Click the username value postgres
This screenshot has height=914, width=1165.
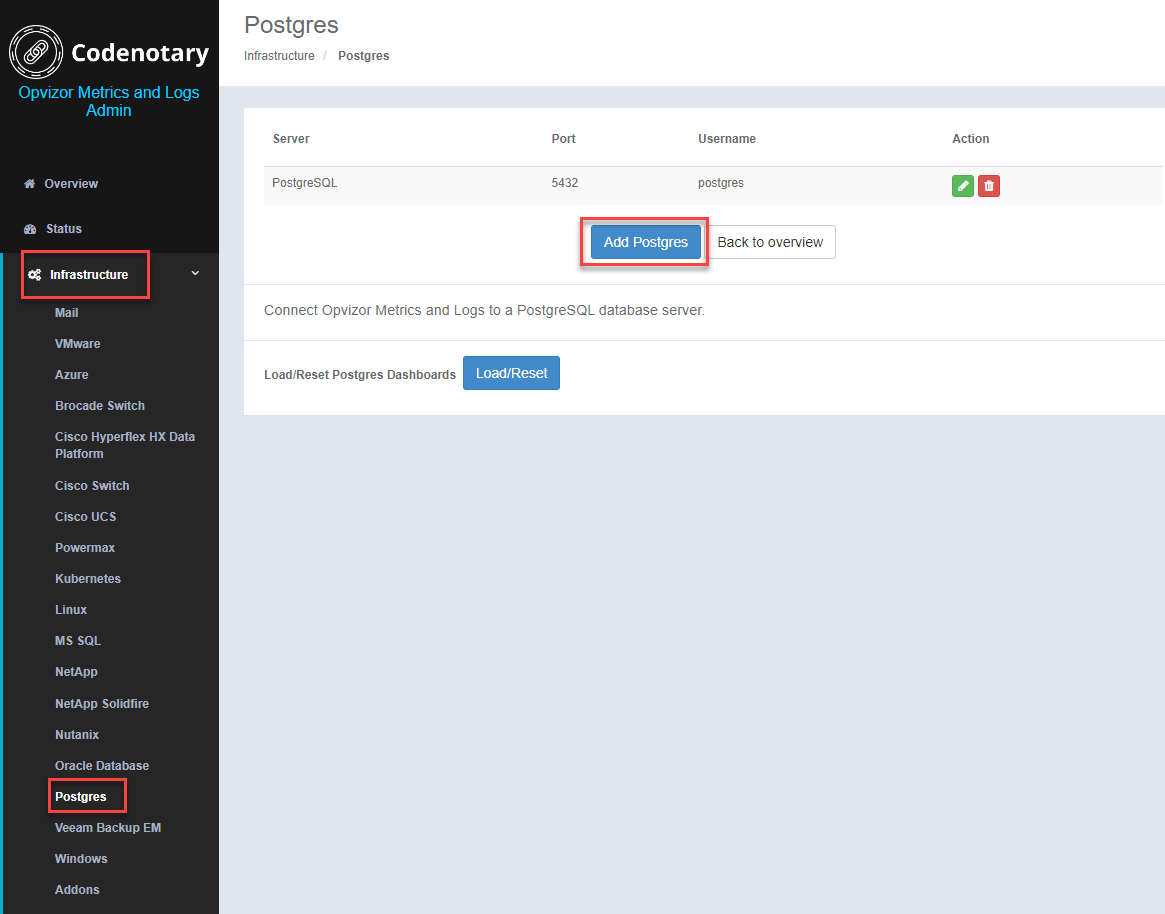[x=721, y=183]
